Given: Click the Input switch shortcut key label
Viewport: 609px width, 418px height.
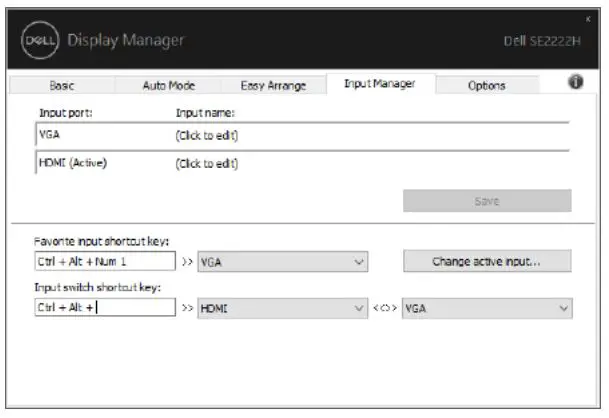Looking at the screenshot, I should [97, 287].
